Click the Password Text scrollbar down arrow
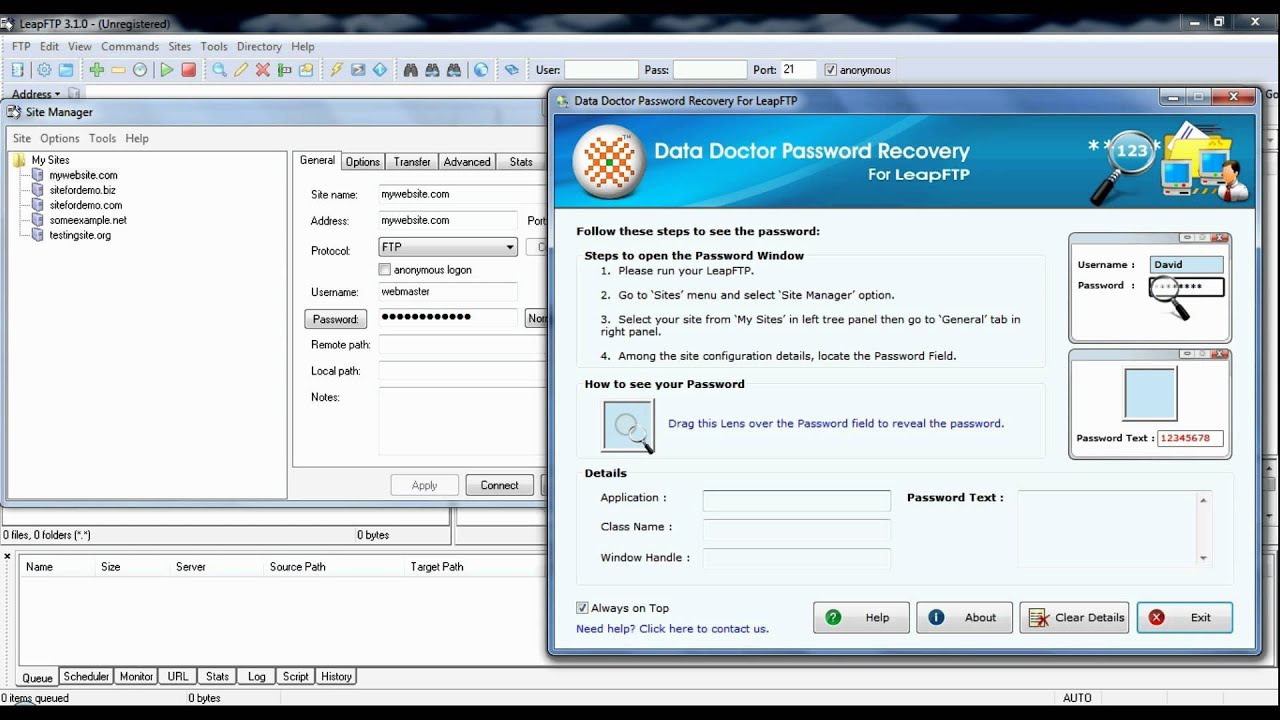This screenshot has width=1280, height=720. point(1203,558)
